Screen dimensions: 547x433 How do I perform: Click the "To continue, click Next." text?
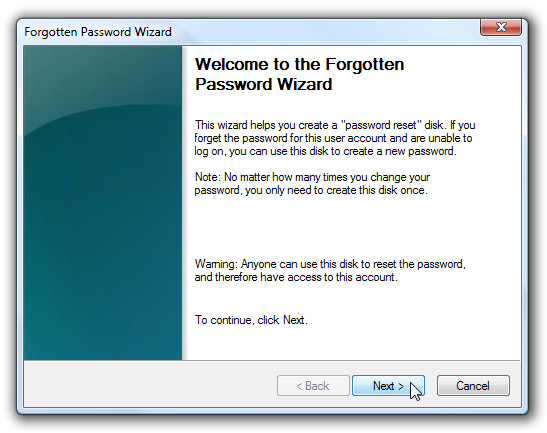tap(251, 320)
